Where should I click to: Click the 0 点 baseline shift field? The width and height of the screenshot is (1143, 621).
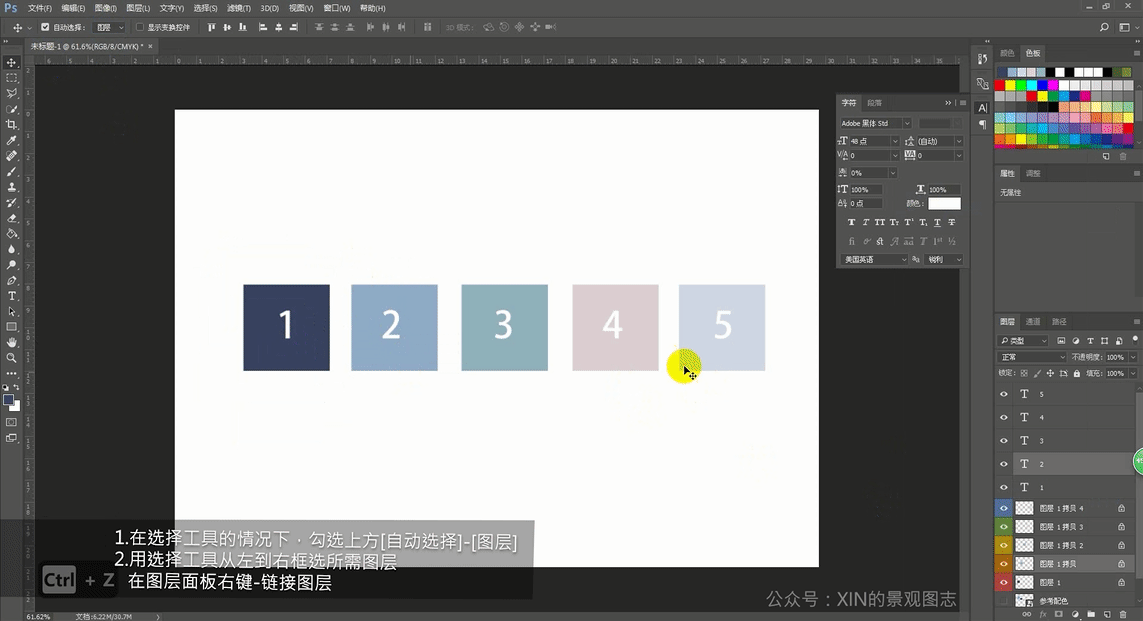click(866, 203)
